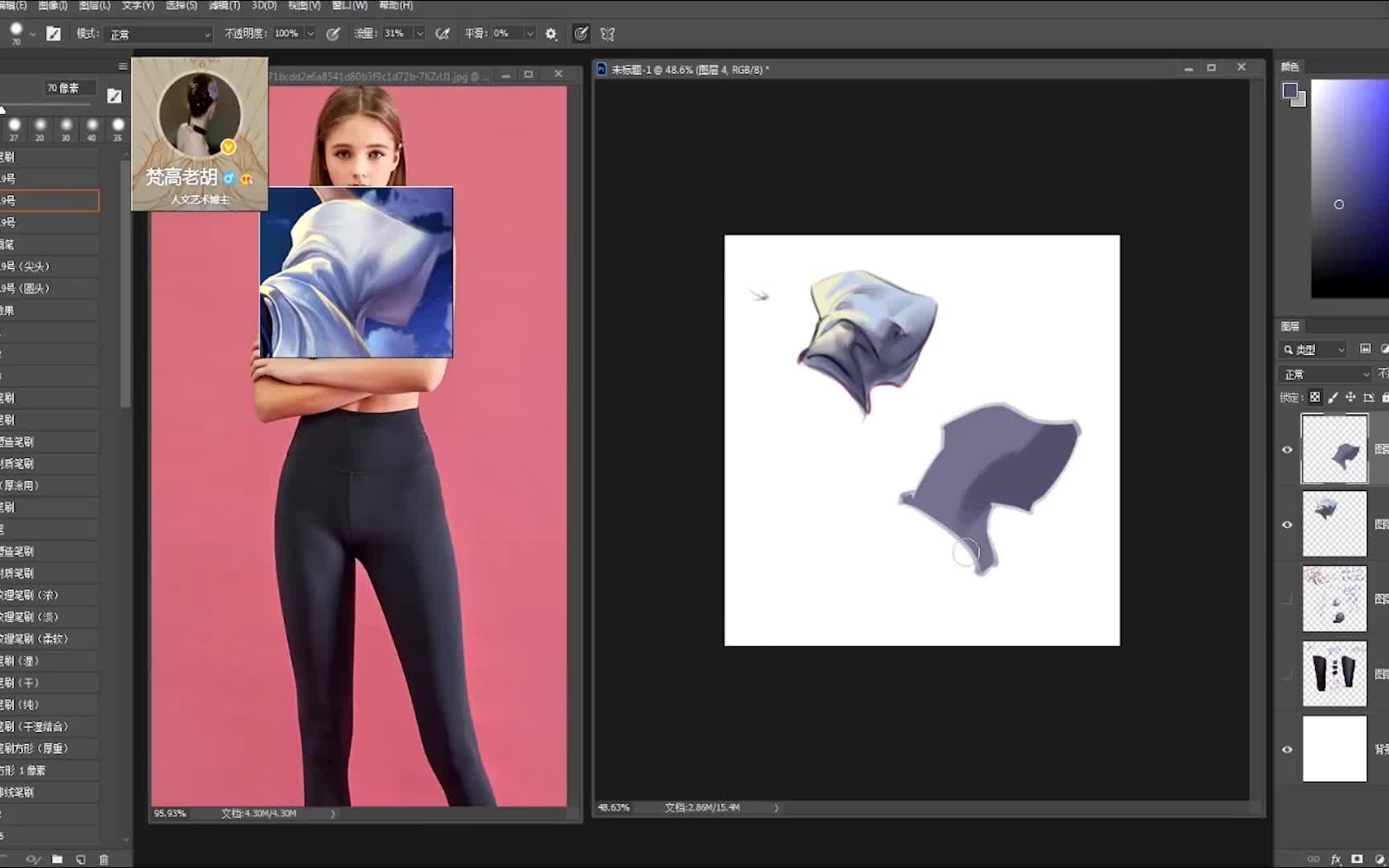Click the link layers icon at Layers panel bottom
1389x868 pixels.
click(x=1313, y=858)
